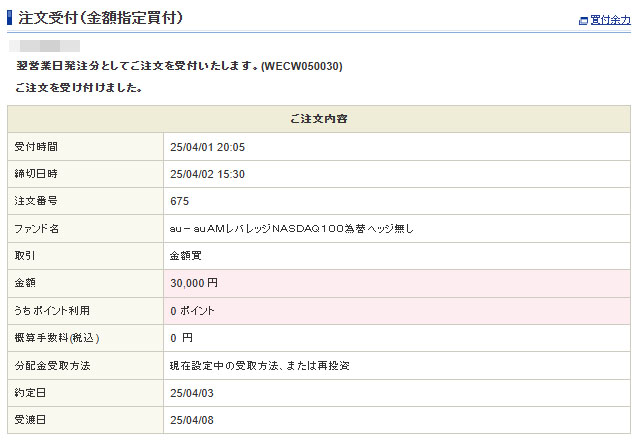Click the ご注文内容 table header
Viewport: 638px width, 441px height.
pos(319,119)
